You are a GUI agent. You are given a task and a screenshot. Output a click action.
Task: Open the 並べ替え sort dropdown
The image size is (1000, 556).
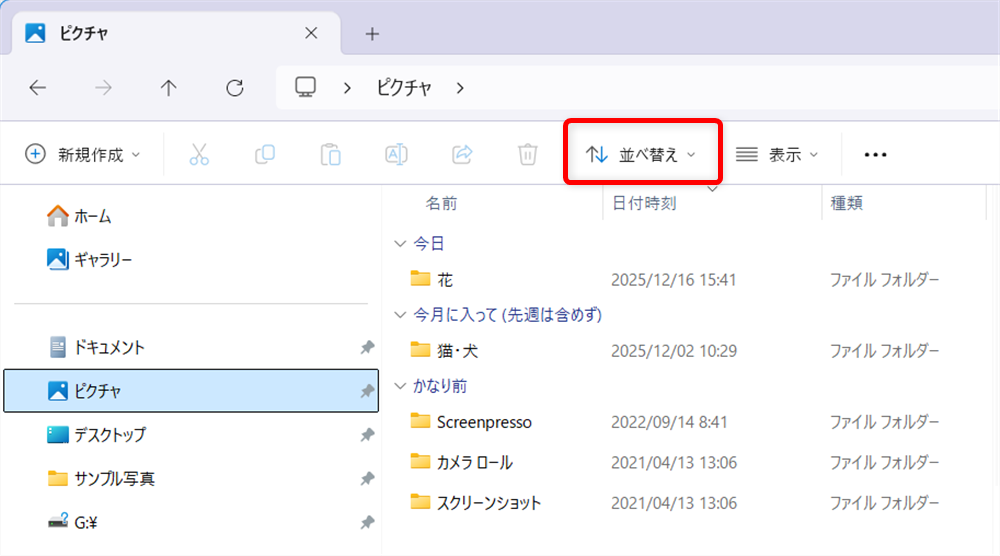tap(642, 154)
